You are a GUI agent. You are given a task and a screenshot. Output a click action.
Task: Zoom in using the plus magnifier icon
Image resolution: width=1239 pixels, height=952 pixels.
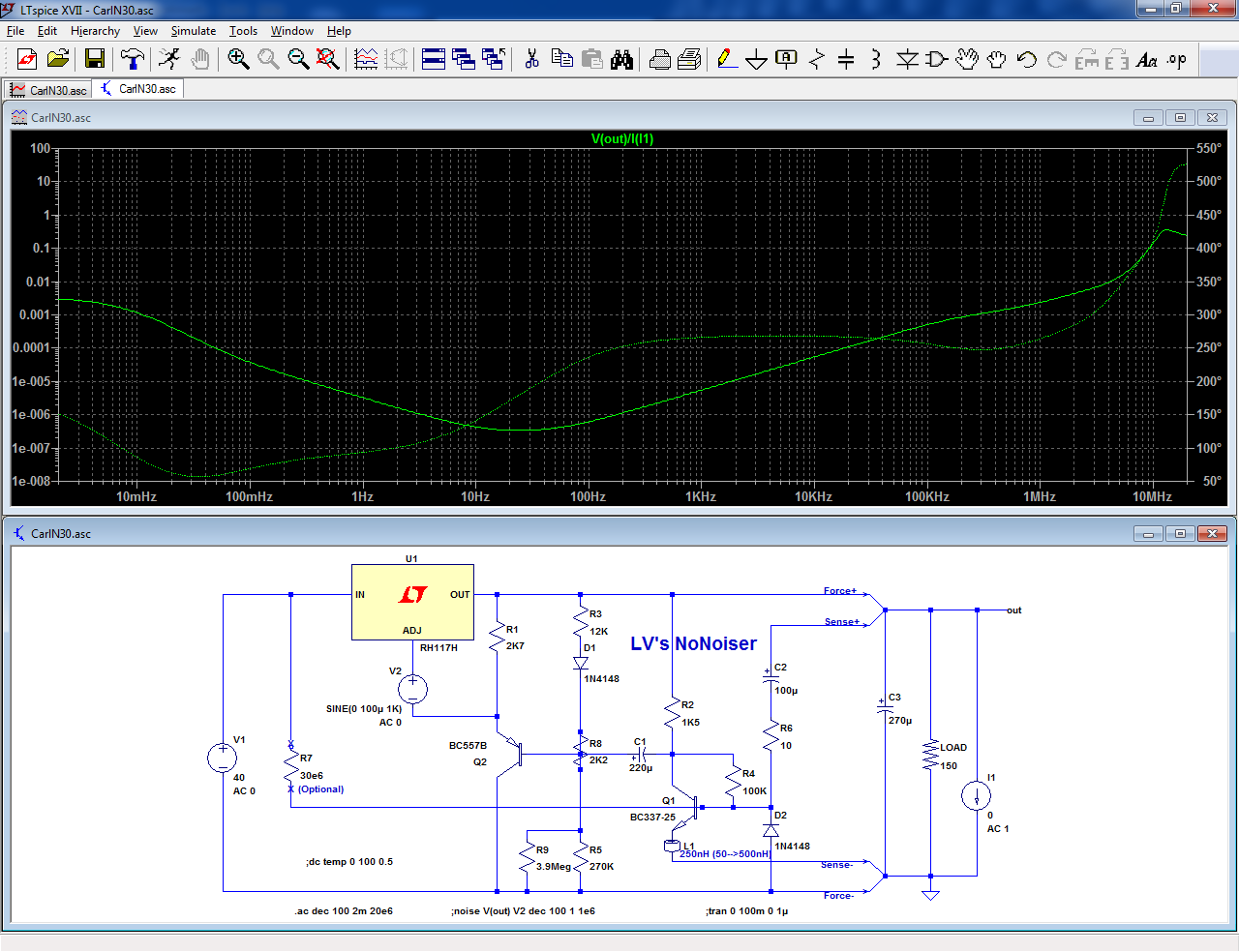click(x=238, y=60)
